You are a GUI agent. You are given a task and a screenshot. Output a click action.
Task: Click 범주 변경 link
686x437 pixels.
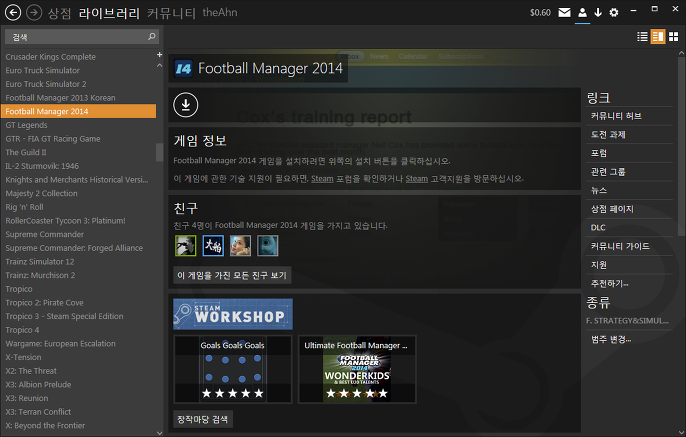(x=611, y=339)
